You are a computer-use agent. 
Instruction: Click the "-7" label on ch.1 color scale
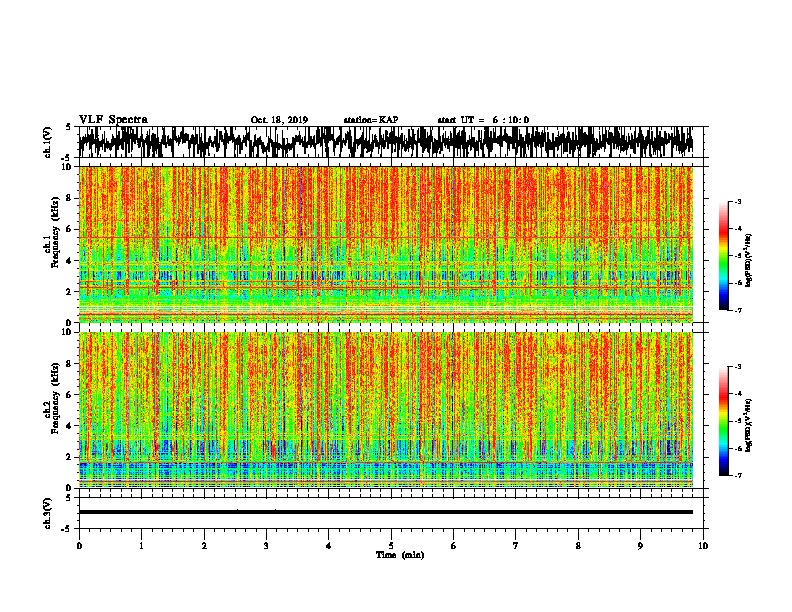tap(738, 310)
